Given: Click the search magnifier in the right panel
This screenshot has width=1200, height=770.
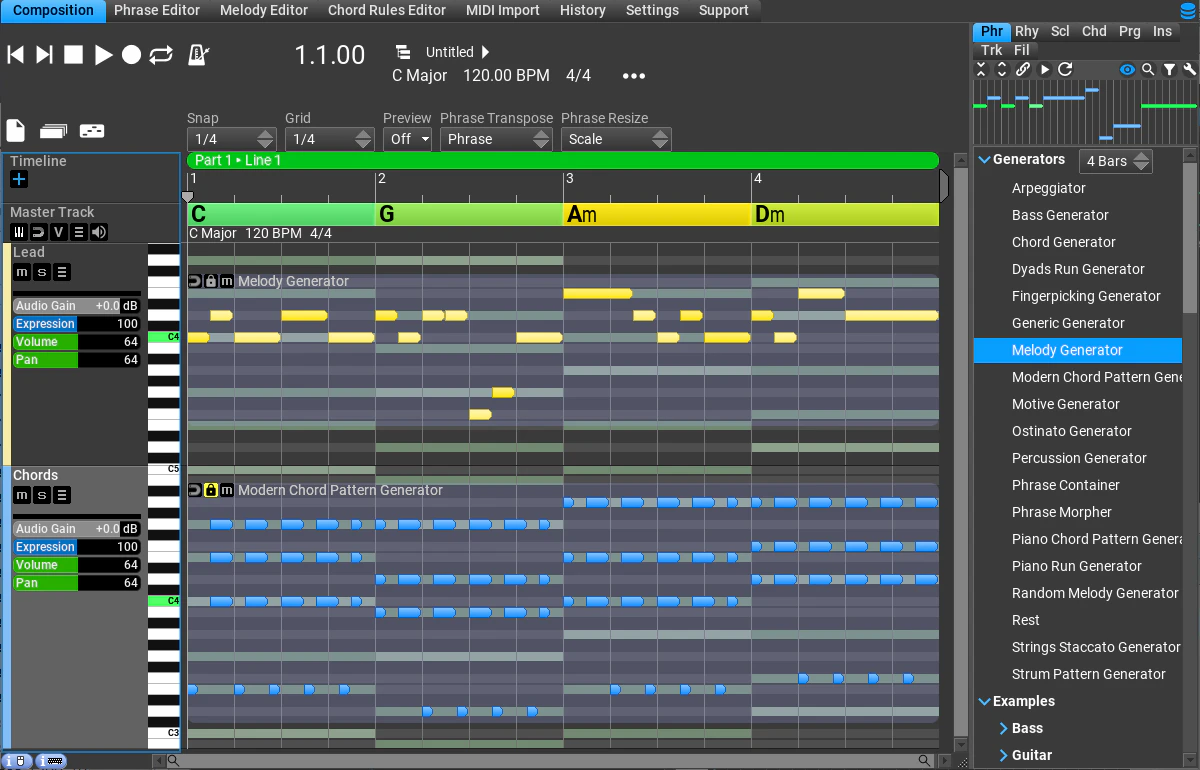Looking at the screenshot, I should tap(1146, 70).
